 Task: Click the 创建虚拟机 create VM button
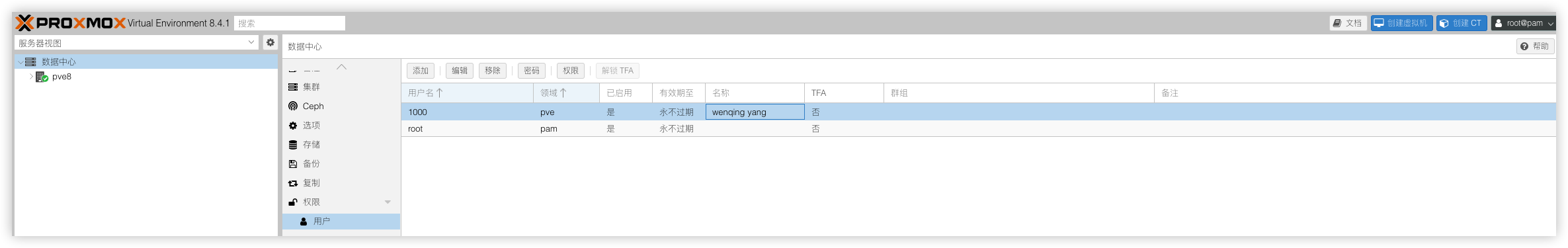coord(1401,23)
